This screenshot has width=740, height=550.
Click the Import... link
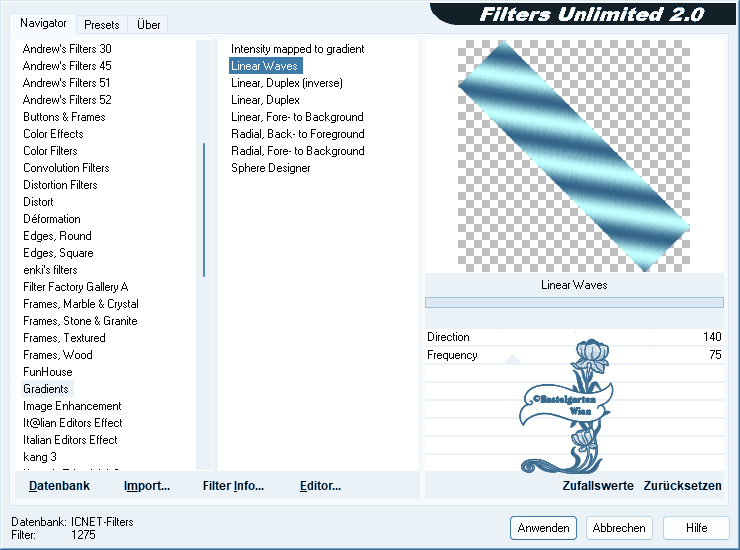point(147,485)
